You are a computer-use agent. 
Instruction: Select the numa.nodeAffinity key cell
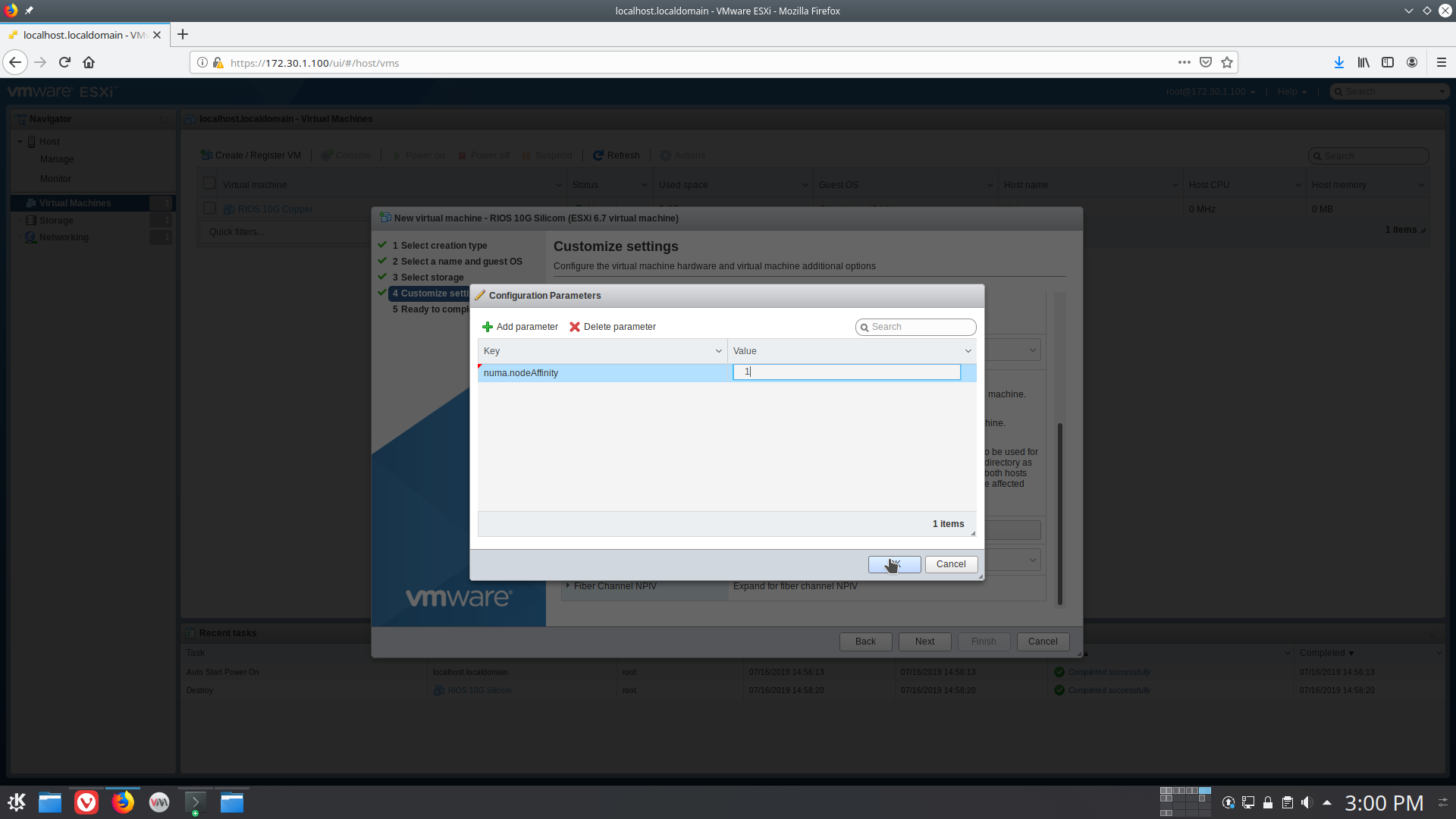(x=603, y=373)
